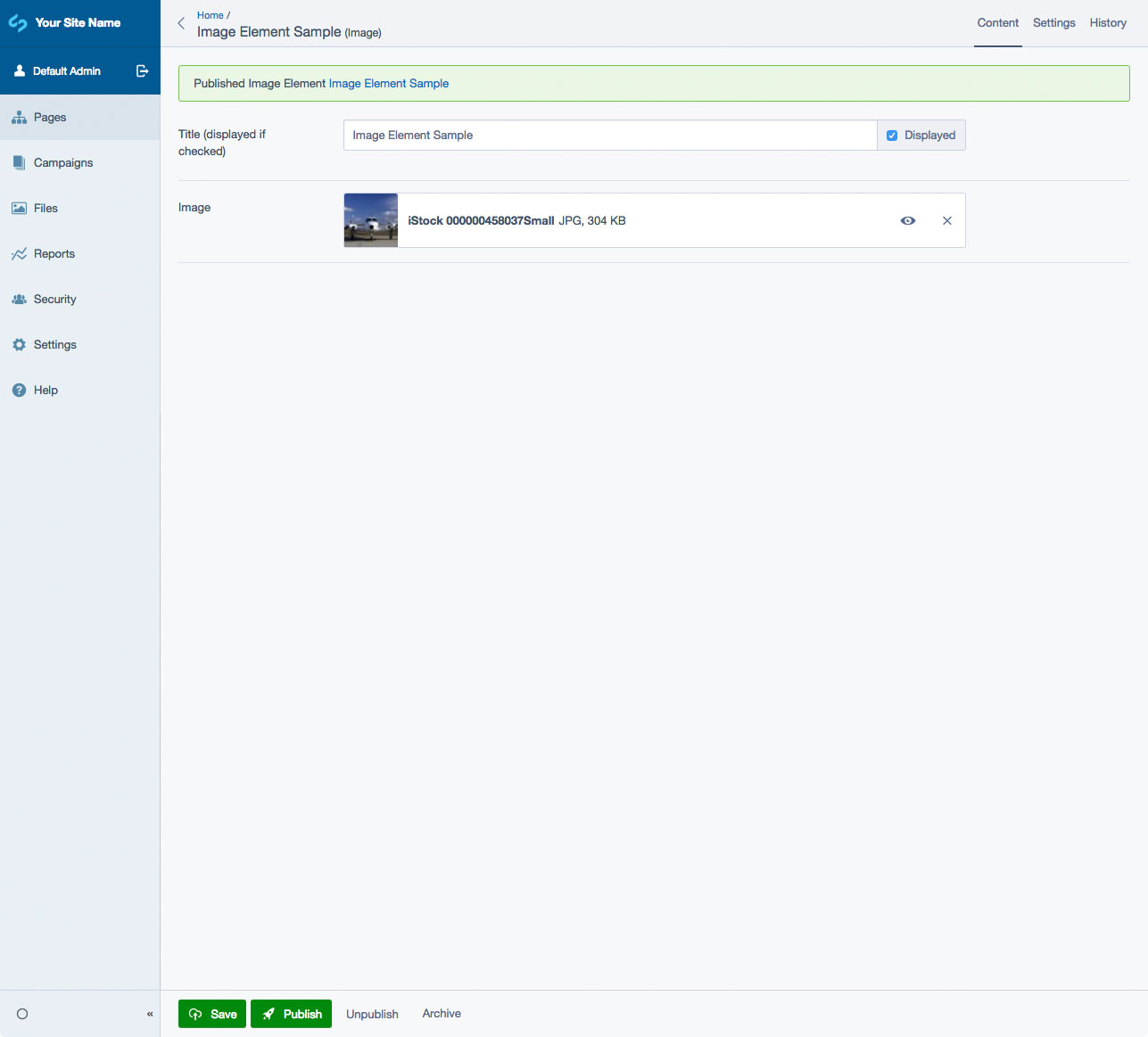Go back using the left chevron arrow
1148x1037 pixels.
(x=181, y=24)
